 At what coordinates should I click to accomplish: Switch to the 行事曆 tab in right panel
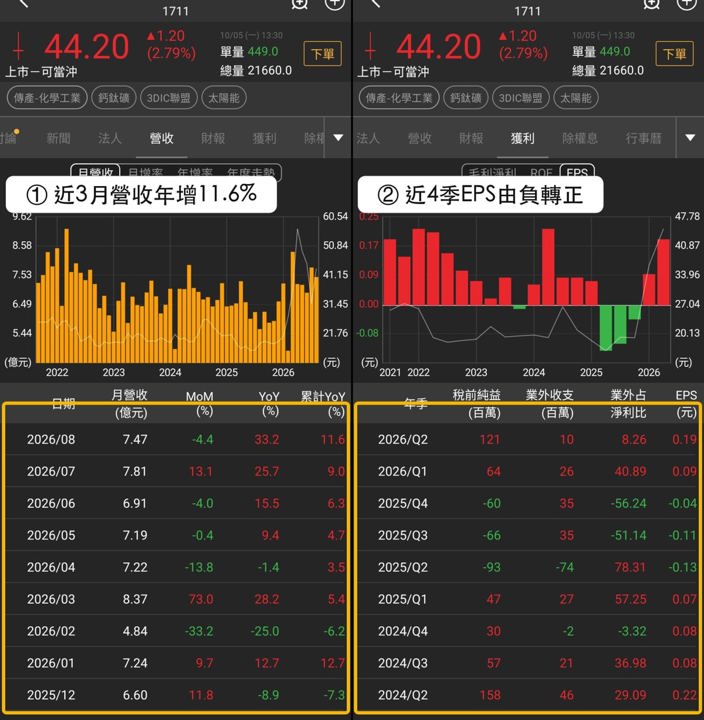coord(643,138)
